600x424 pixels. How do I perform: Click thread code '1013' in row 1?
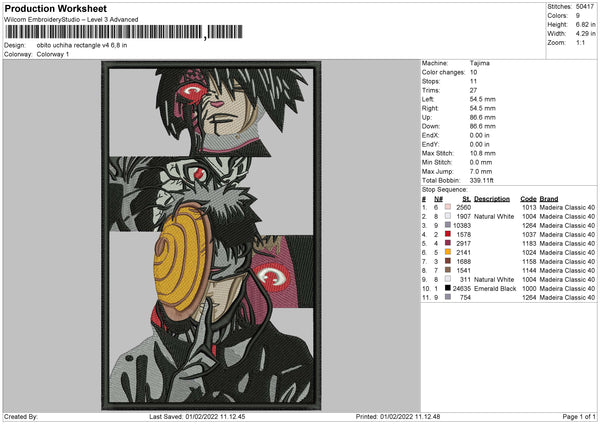(x=529, y=207)
